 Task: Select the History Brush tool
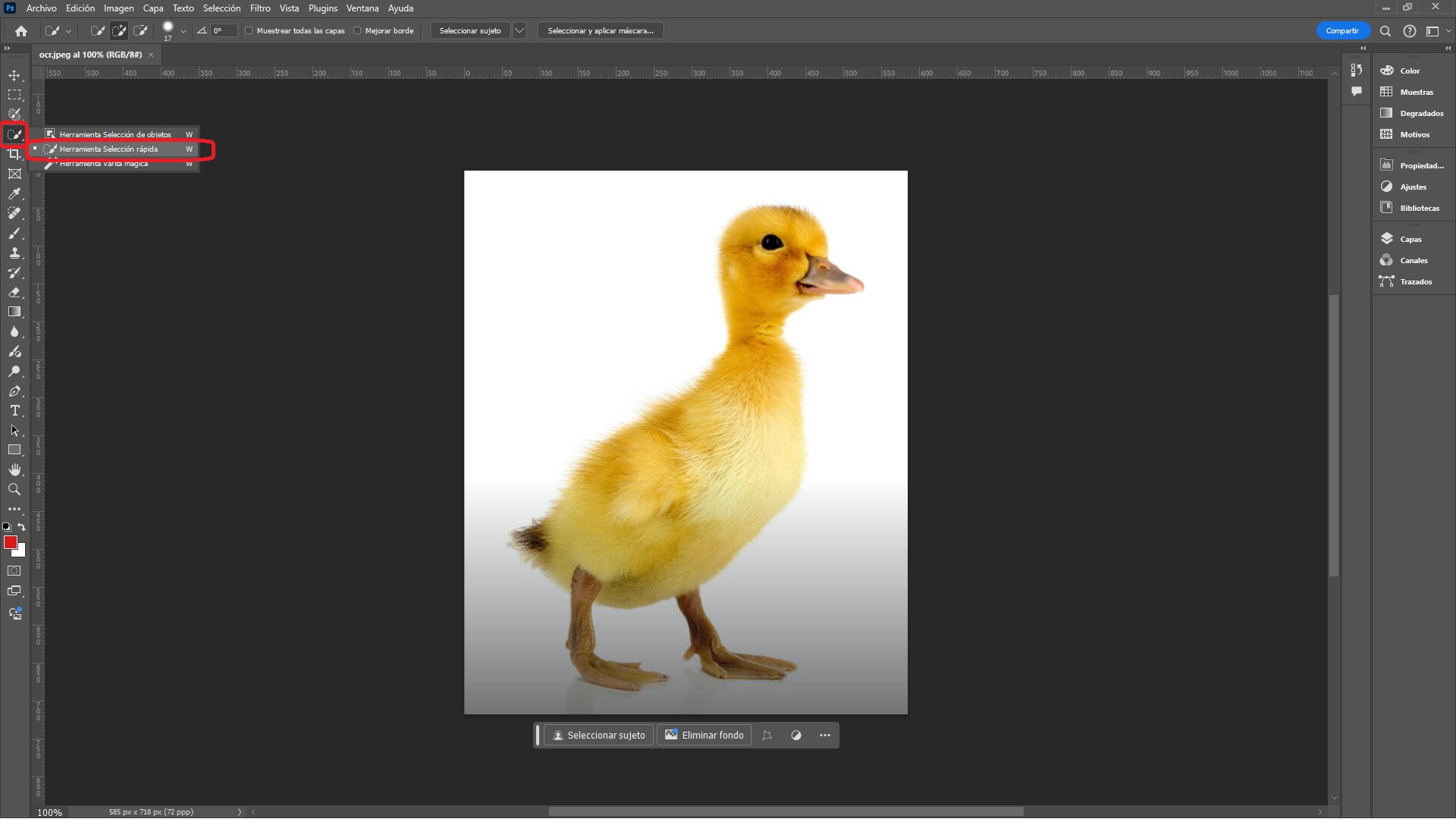(14, 272)
